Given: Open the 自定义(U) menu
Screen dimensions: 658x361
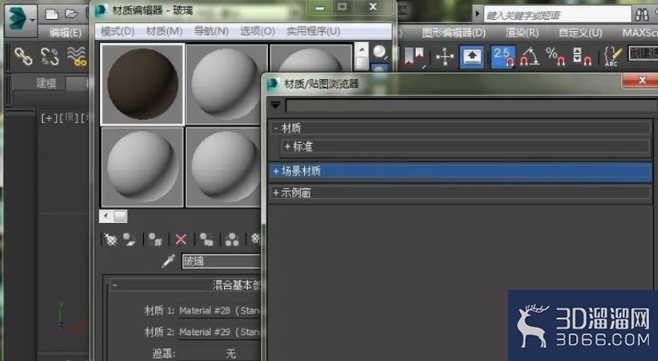Looking at the screenshot, I should point(580,33).
